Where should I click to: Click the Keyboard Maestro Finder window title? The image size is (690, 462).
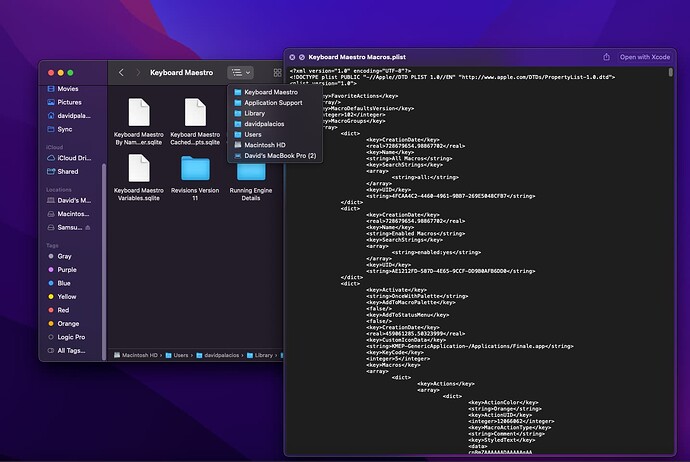click(x=181, y=73)
